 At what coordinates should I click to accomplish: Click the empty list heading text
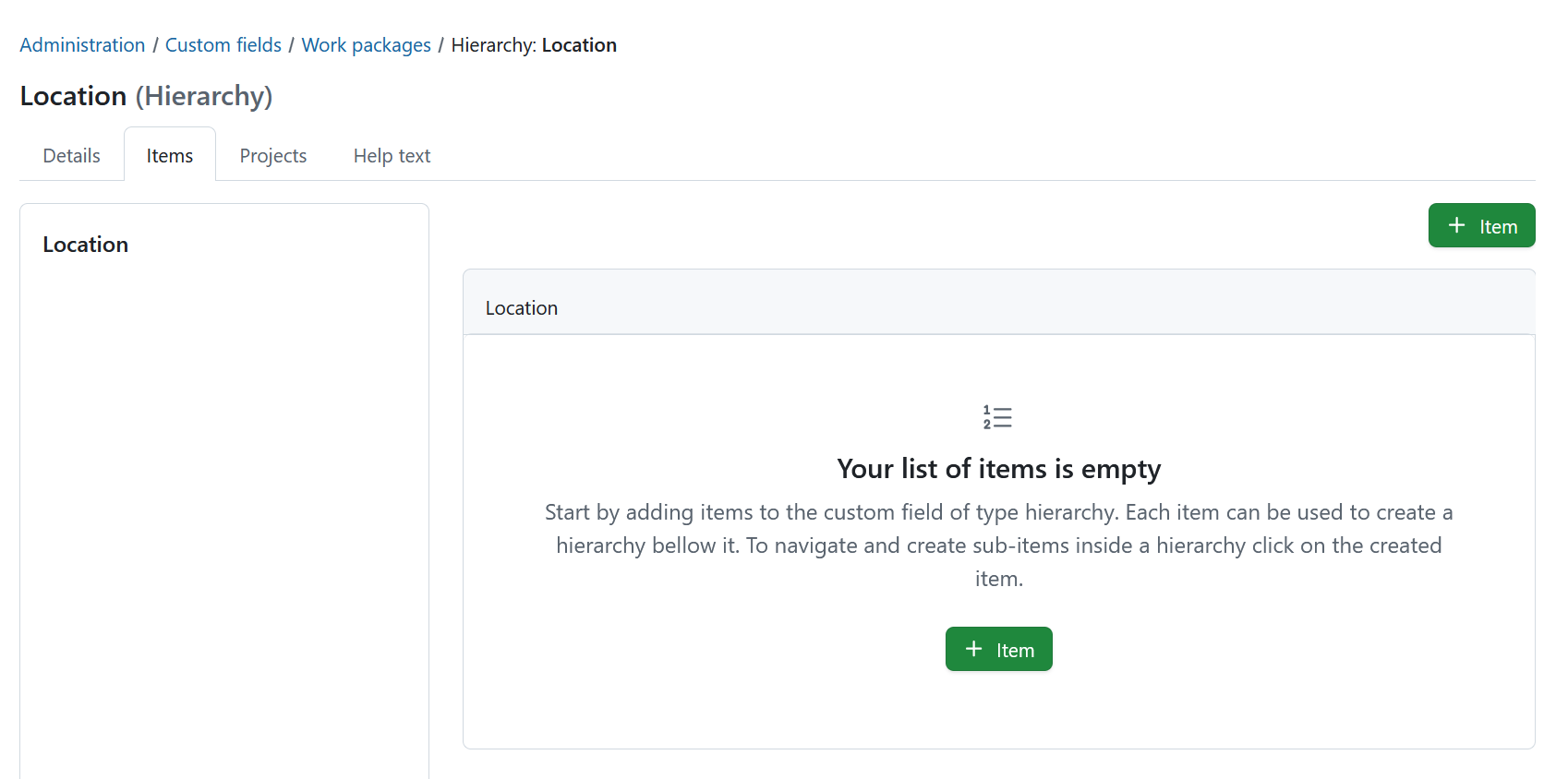998,469
